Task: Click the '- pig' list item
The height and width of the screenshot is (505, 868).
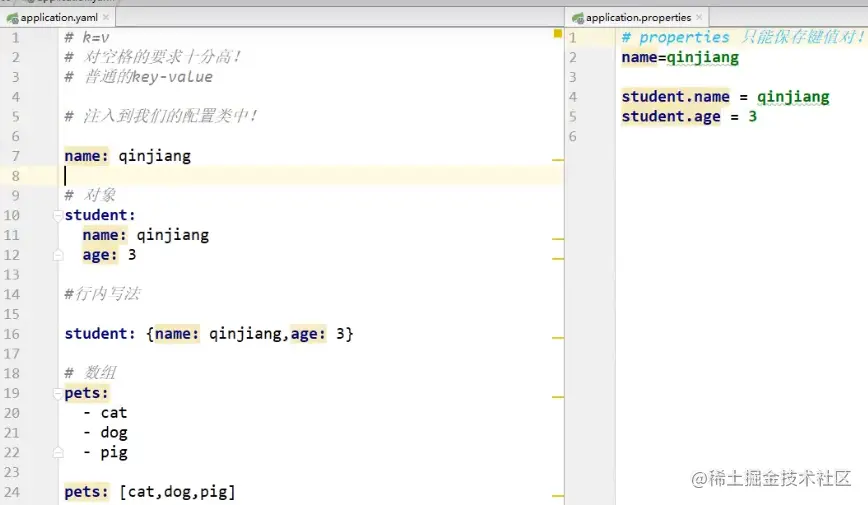Action: [105, 453]
